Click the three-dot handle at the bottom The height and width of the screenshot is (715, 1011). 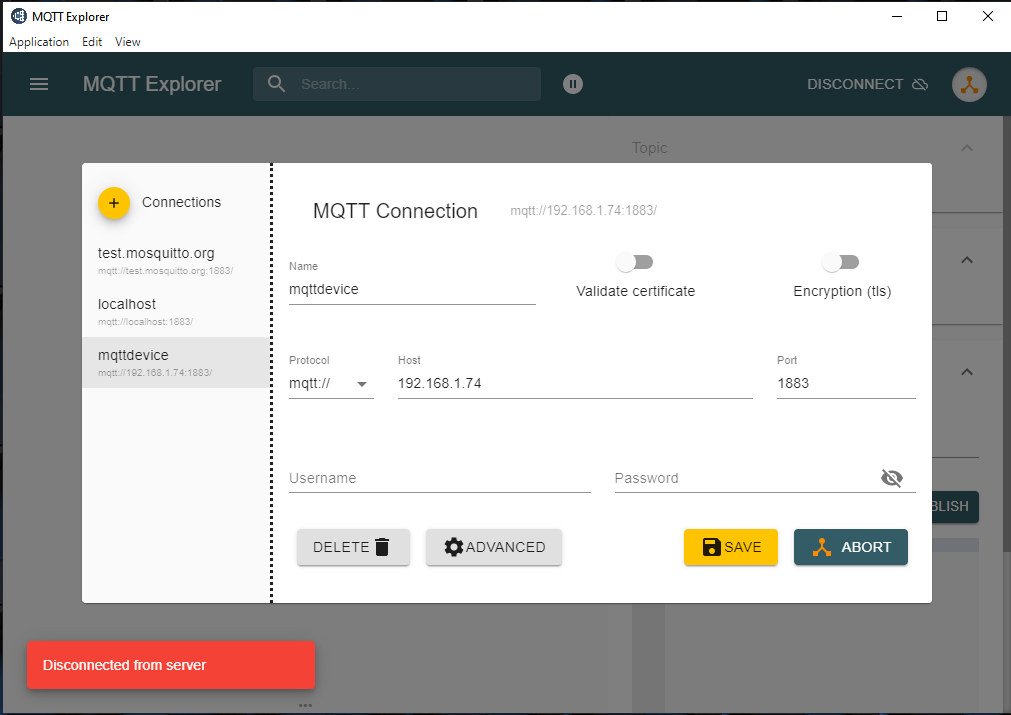[x=306, y=705]
